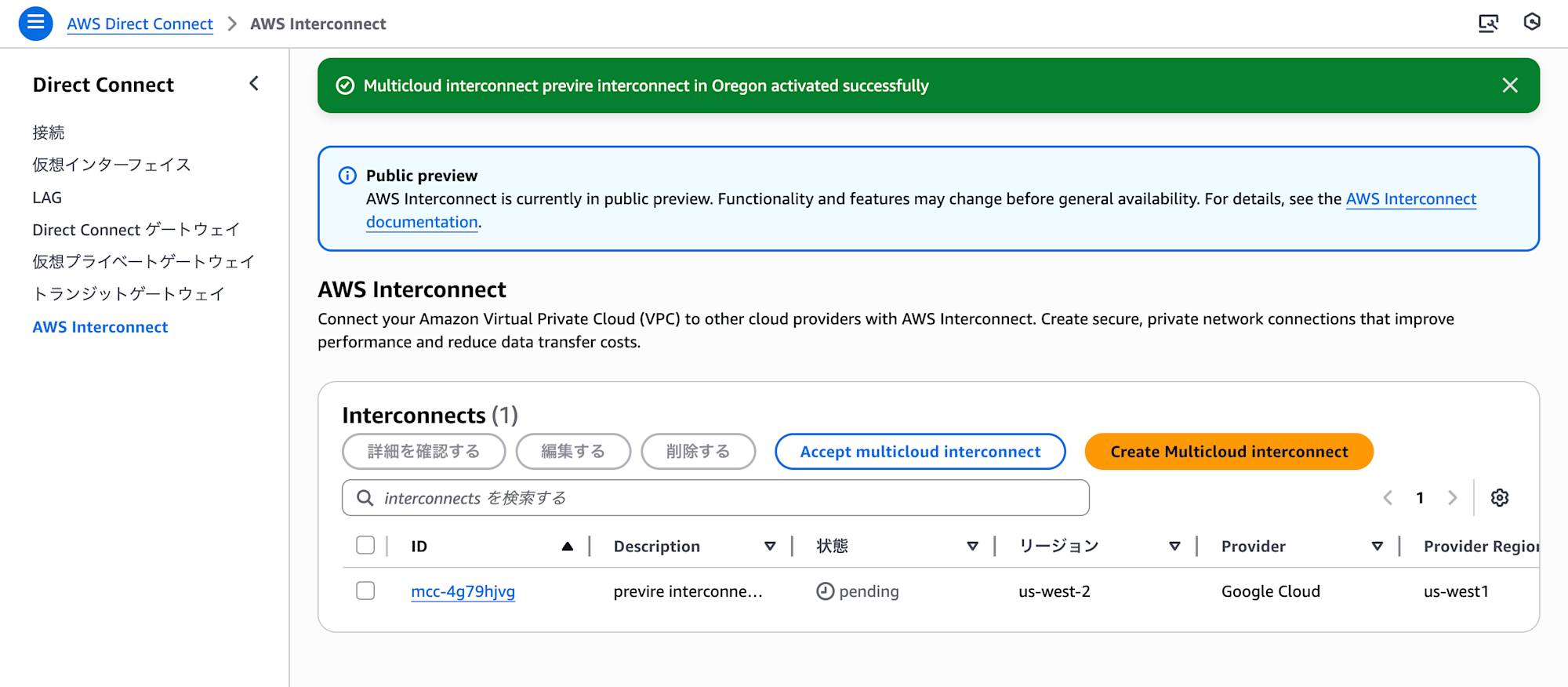Open AWS Interconnect documentation link
Viewport: 1568px width, 687px height.
[1411, 199]
